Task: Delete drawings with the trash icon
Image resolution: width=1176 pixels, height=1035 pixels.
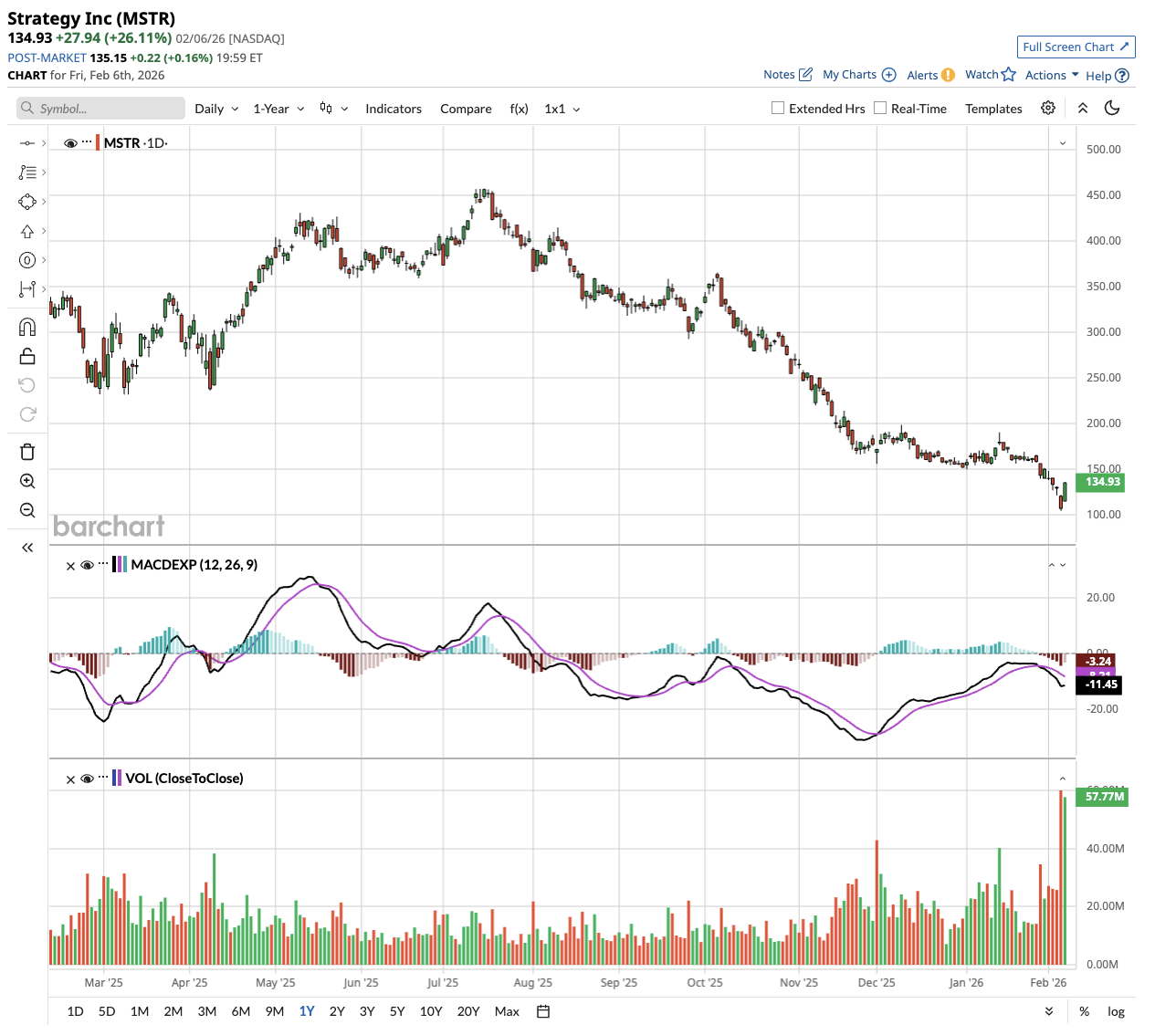Action: (27, 452)
